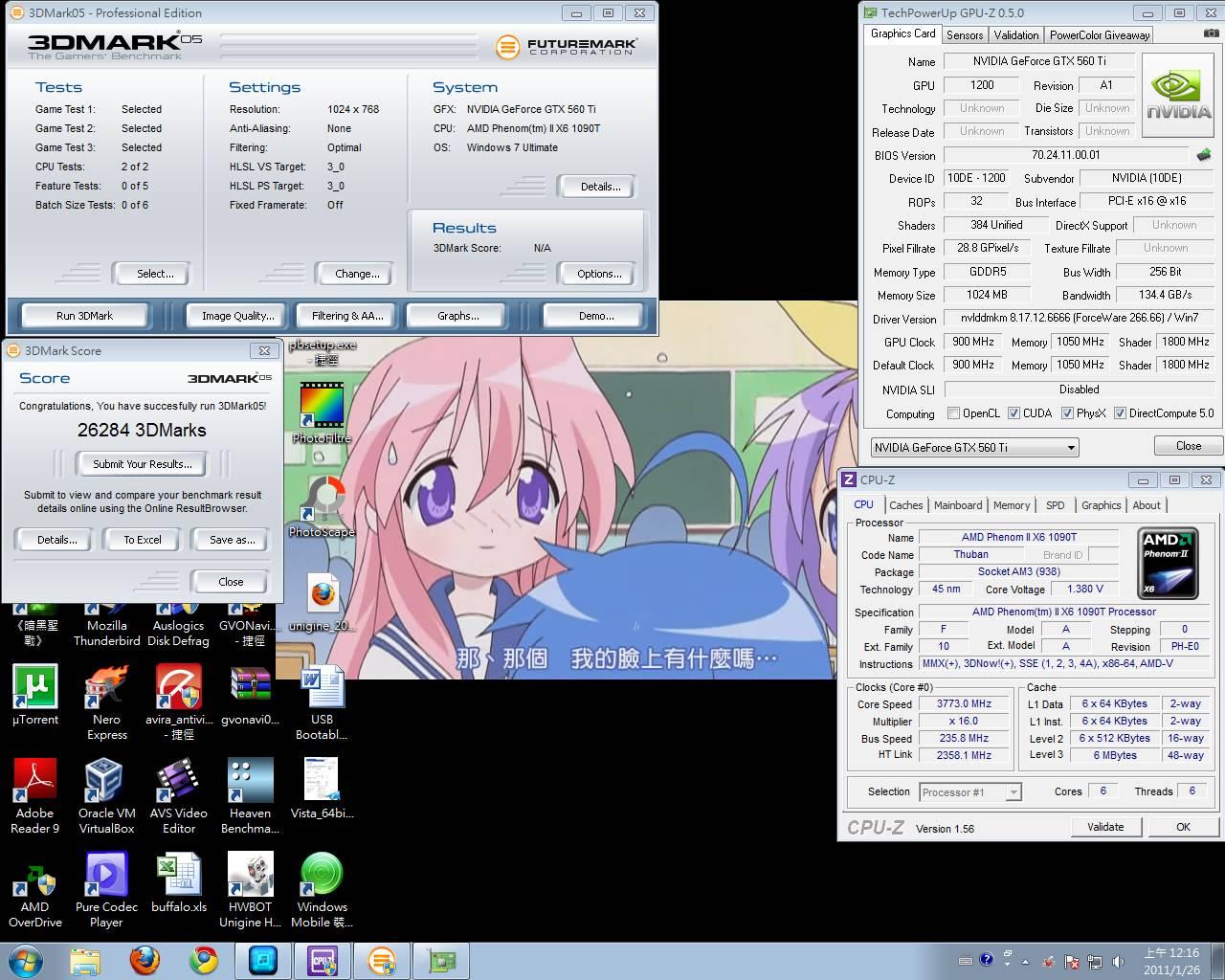
Task: Click Save as button in score dialog
Action: (232, 540)
